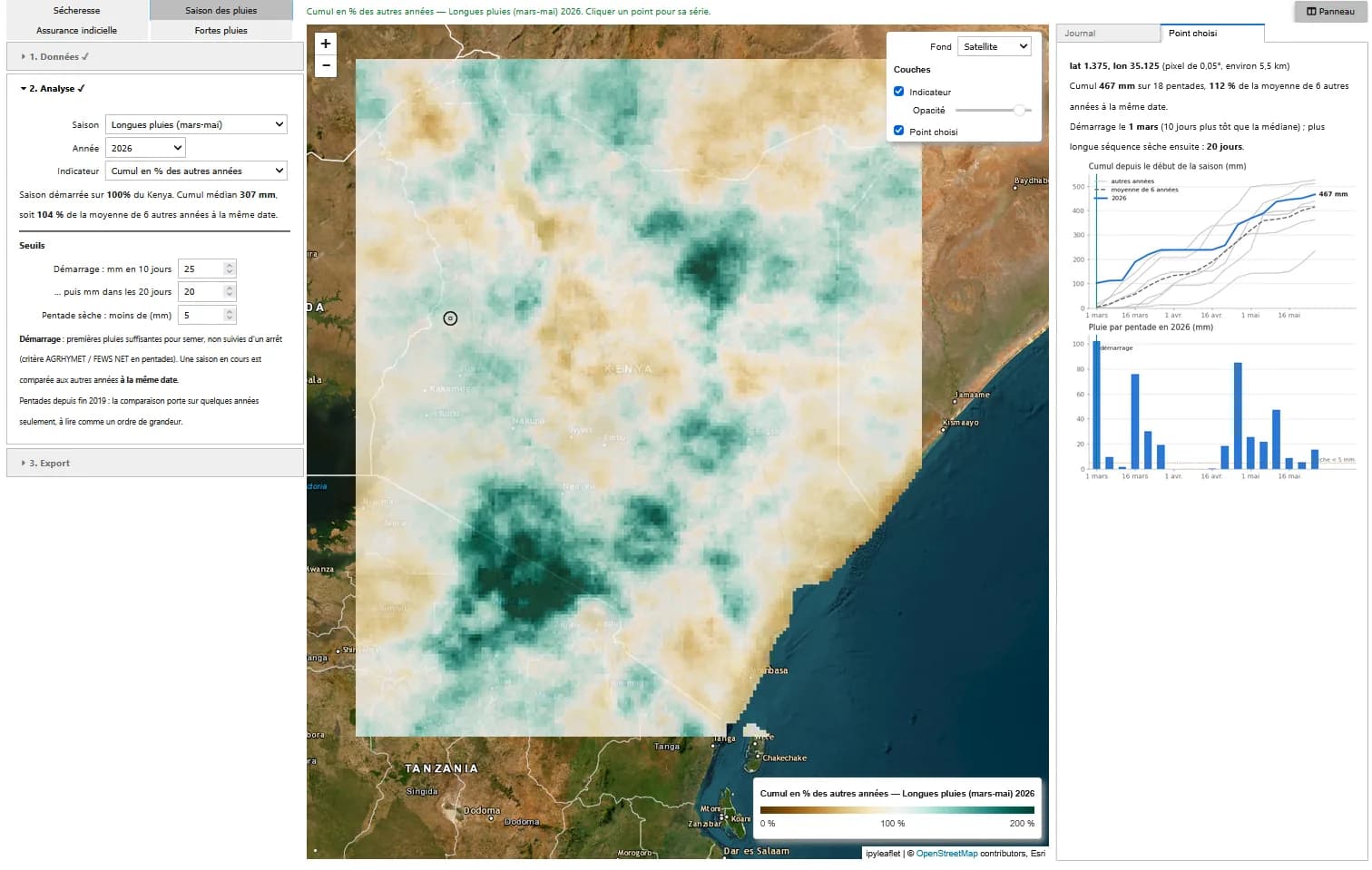
Task: Click the "Kismaayo" map label
Action: (x=961, y=423)
